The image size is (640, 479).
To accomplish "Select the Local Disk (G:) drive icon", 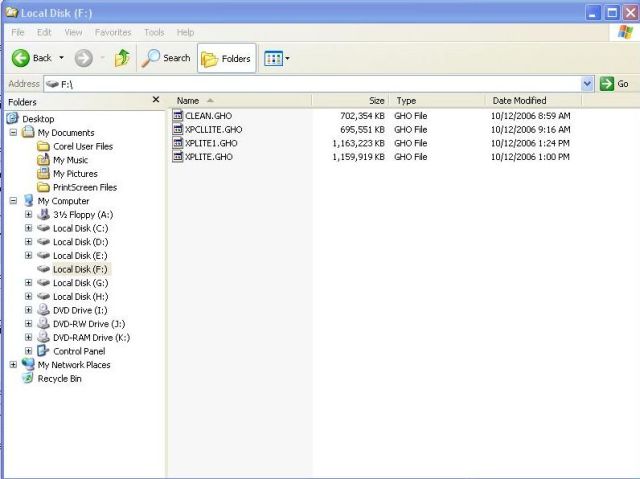I will click(x=43, y=283).
